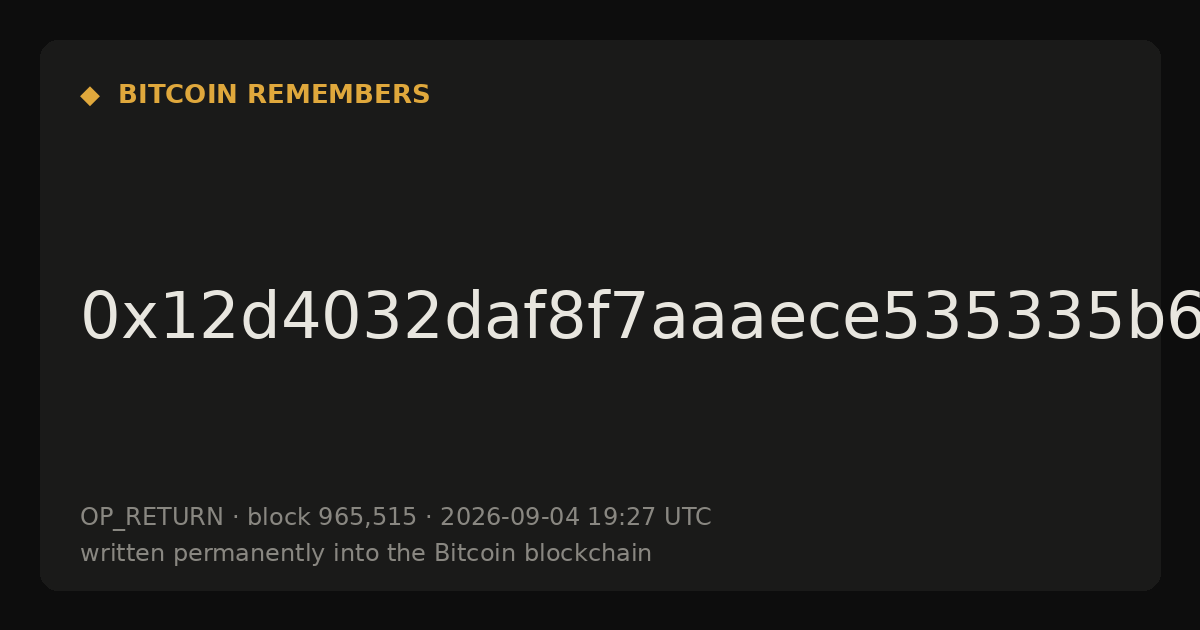
Task: Open the block 965,515 reference
Action: click(x=331, y=517)
